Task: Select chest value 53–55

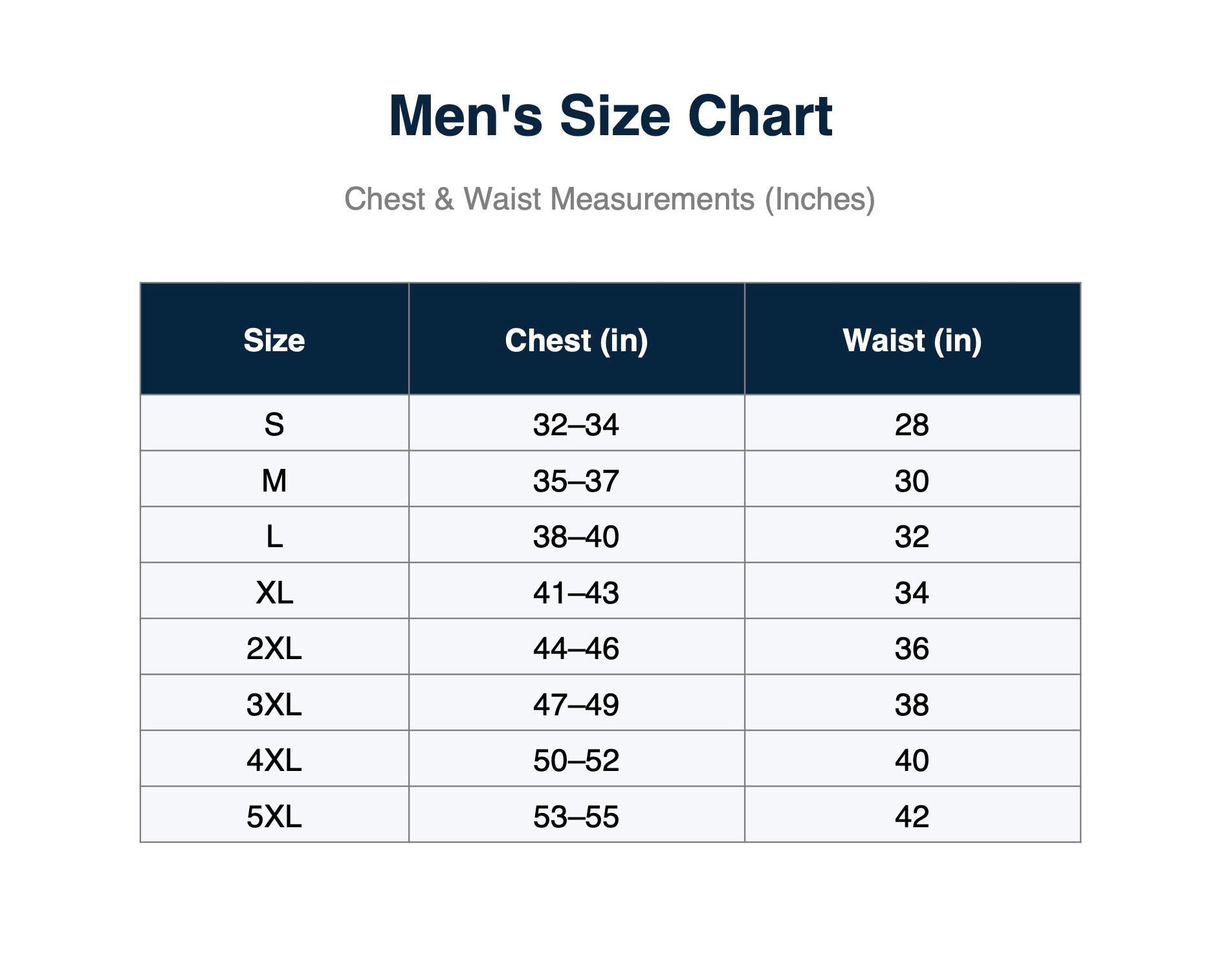Action: pos(577,815)
